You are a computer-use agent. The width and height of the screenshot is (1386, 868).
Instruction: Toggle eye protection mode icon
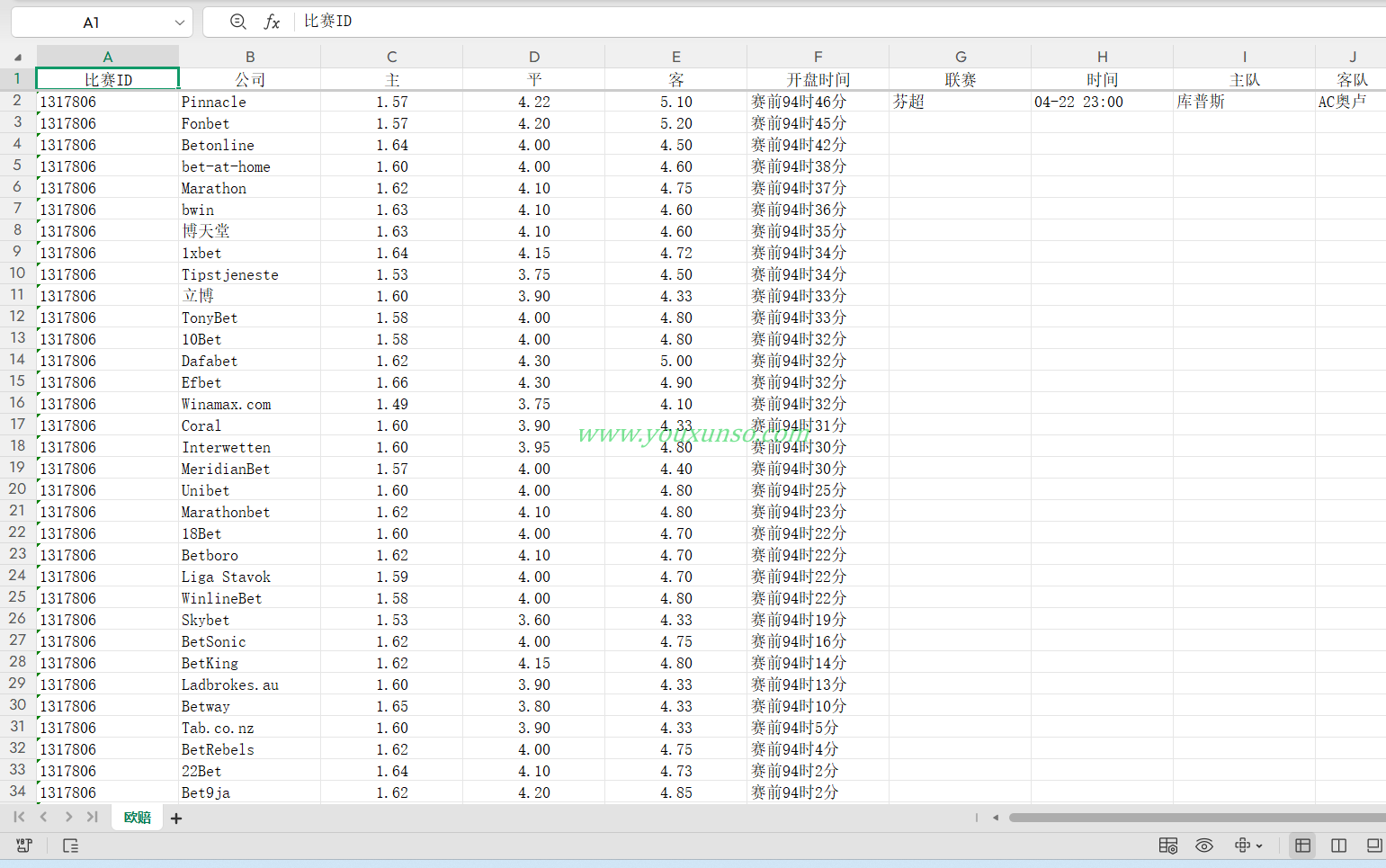click(x=1204, y=846)
